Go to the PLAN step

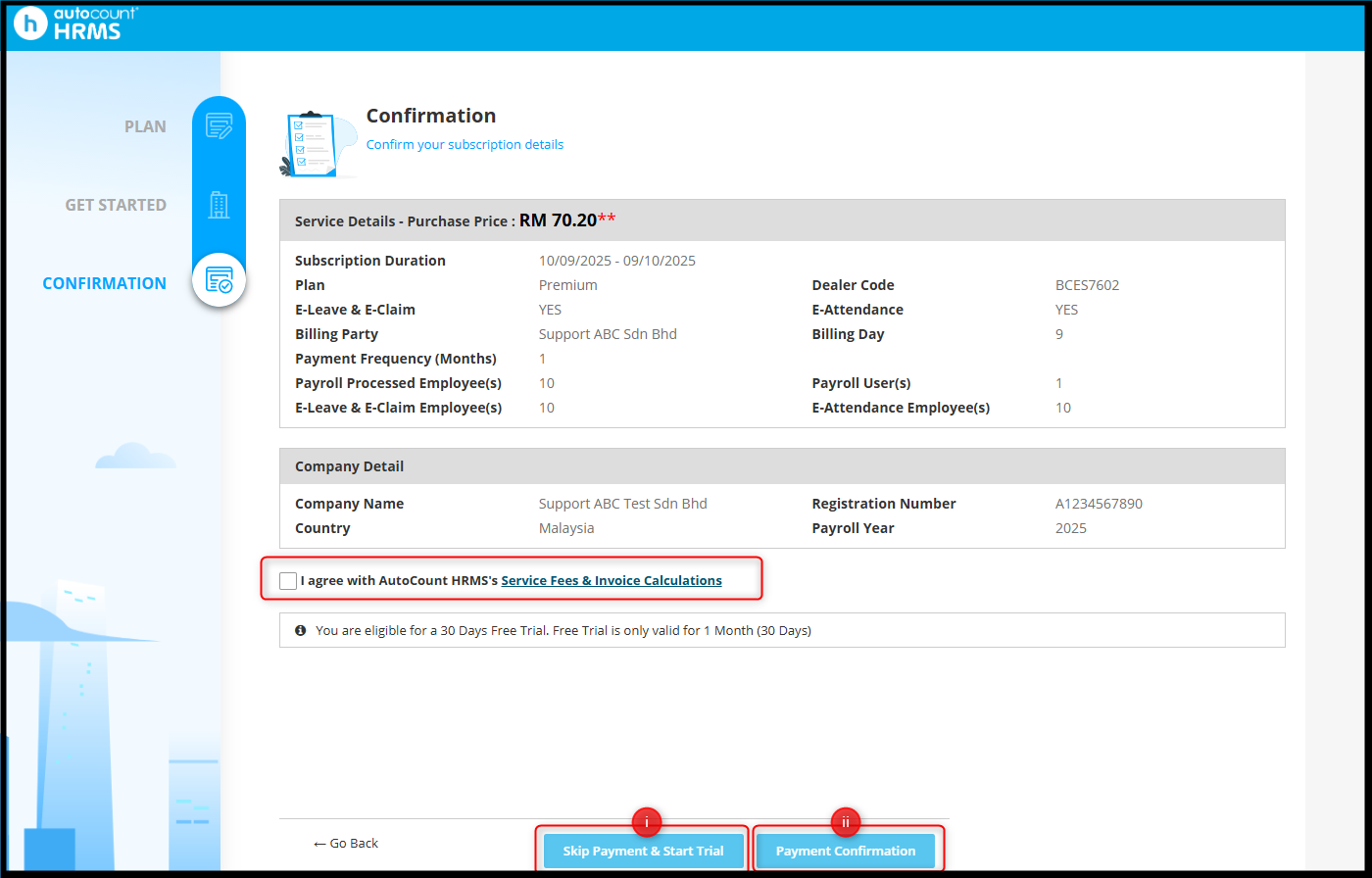[145, 126]
